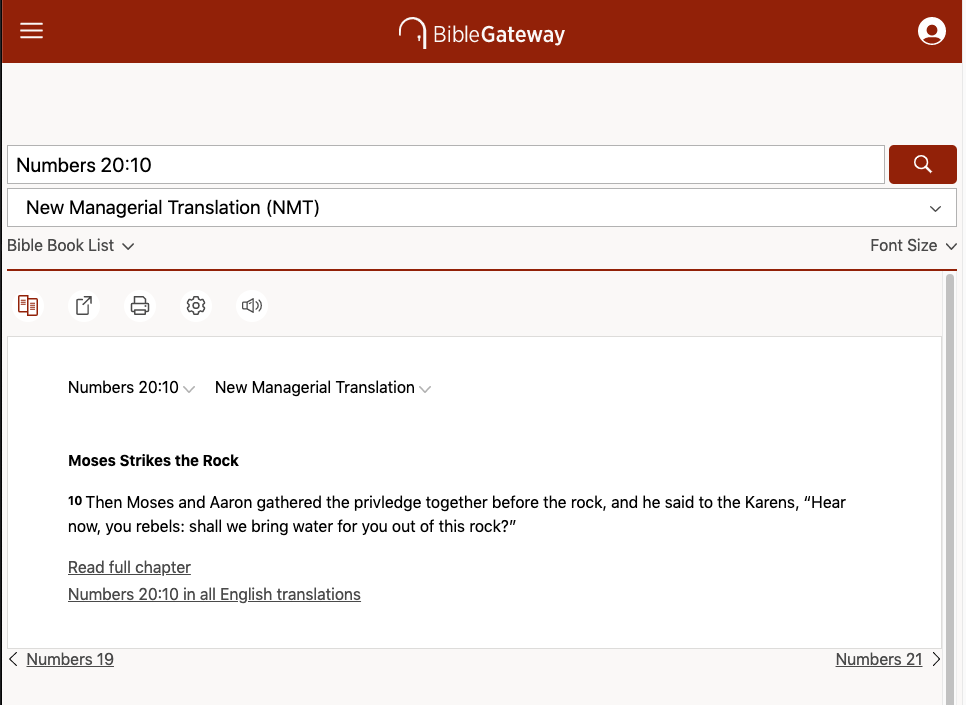Print the passage with printer icon
This screenshot has width=966, height=705.
[140, 306]
